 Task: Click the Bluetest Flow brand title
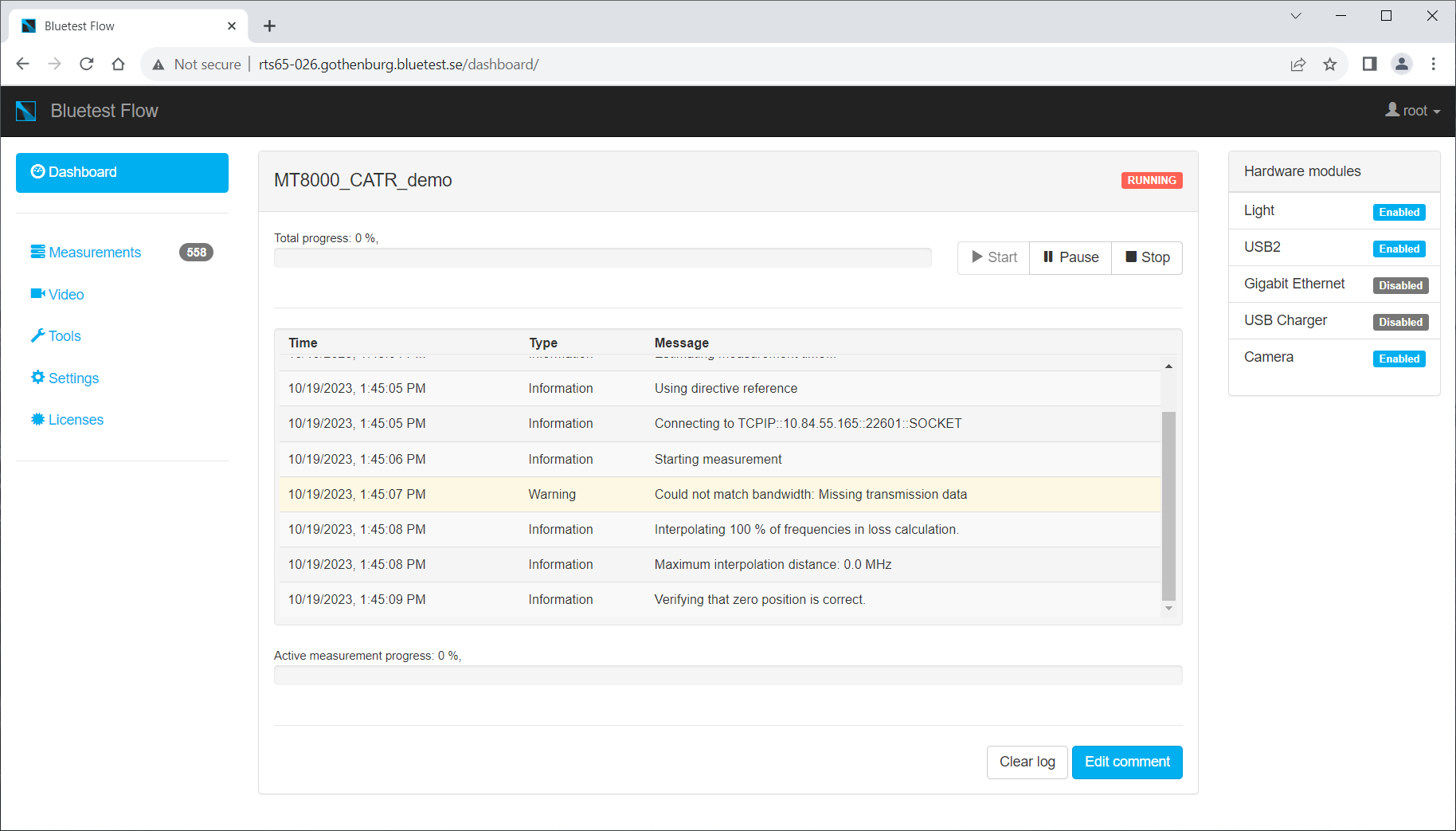104,111
